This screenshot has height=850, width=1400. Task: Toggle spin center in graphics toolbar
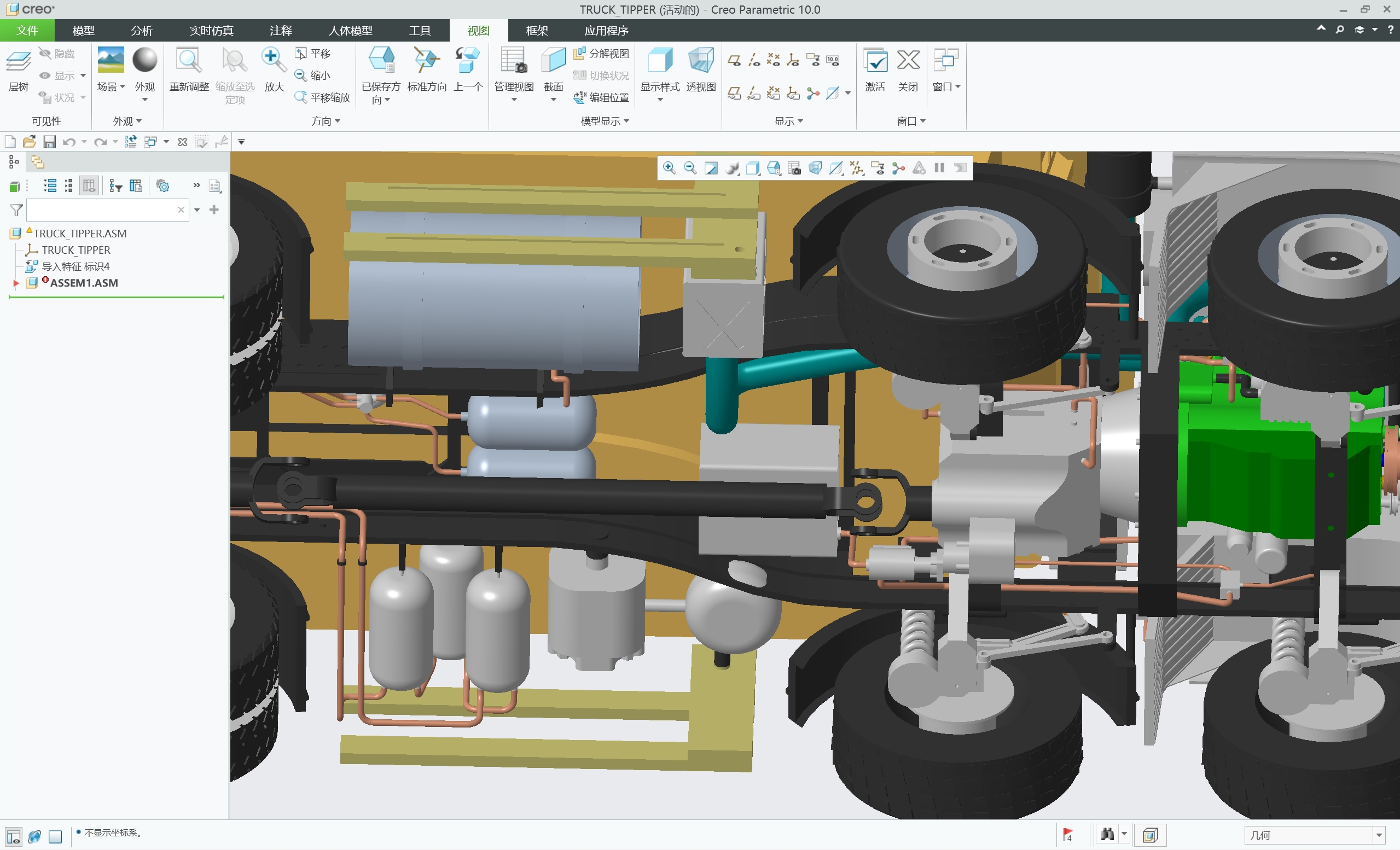[x=898, y=168]
